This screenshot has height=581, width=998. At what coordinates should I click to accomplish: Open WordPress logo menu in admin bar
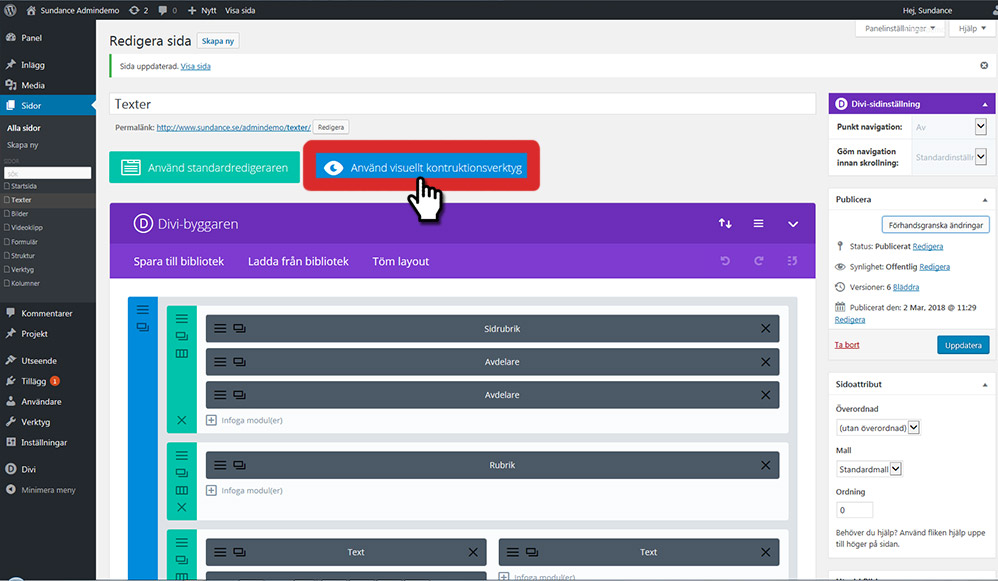click(x=10, y=10)
